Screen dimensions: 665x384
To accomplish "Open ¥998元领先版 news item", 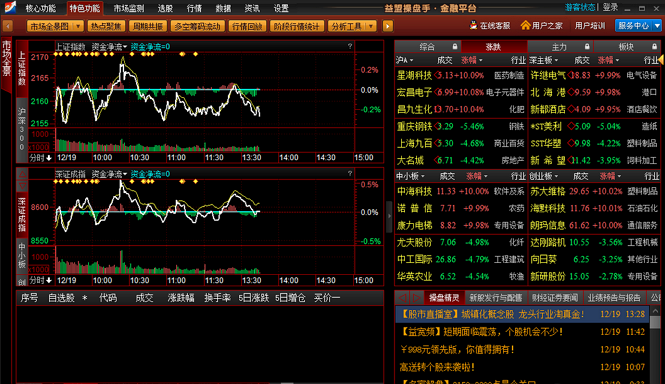I will (x=522, y=349).
